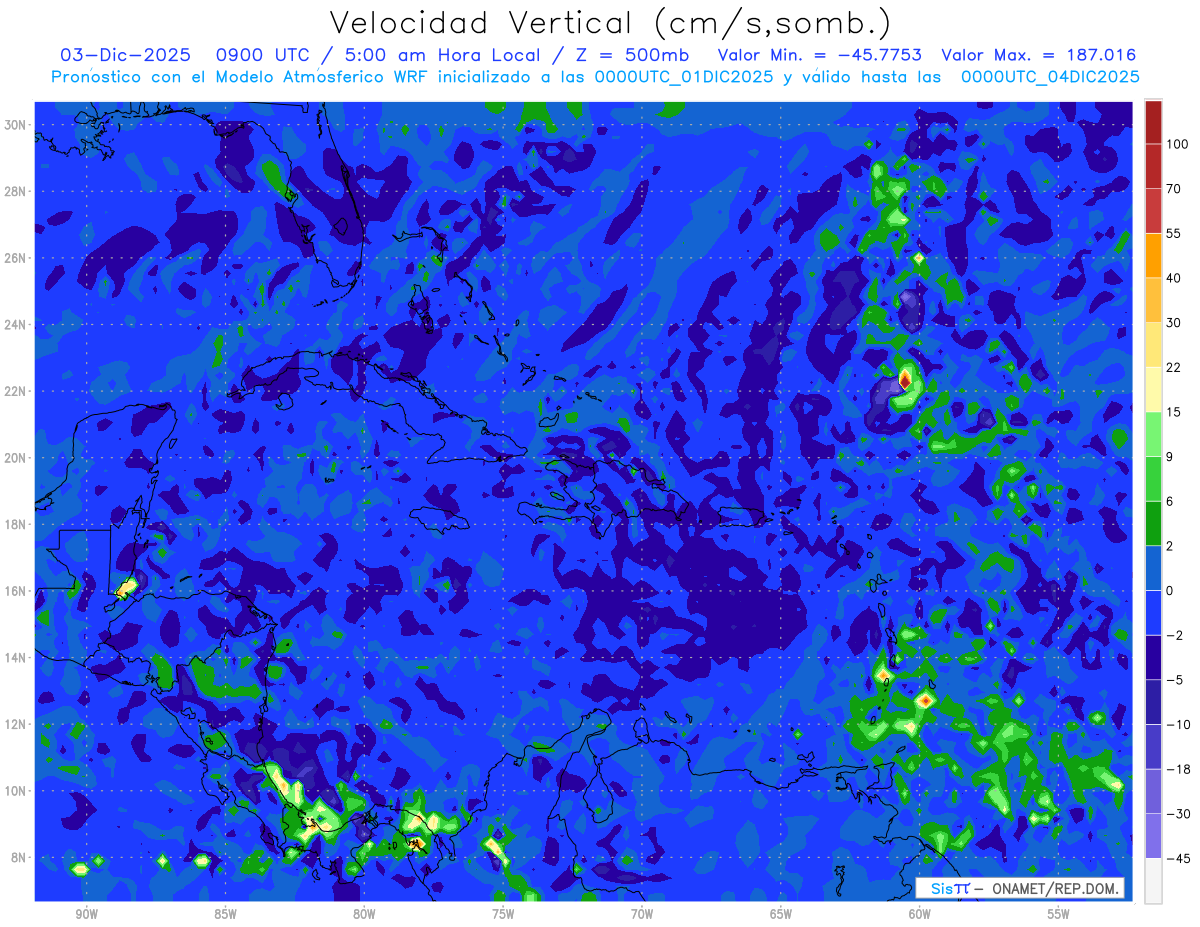This screenshot has height=927, width=1200.
Task: Click the colorbar value label '-45'
Action: [x=1177, y=859]
